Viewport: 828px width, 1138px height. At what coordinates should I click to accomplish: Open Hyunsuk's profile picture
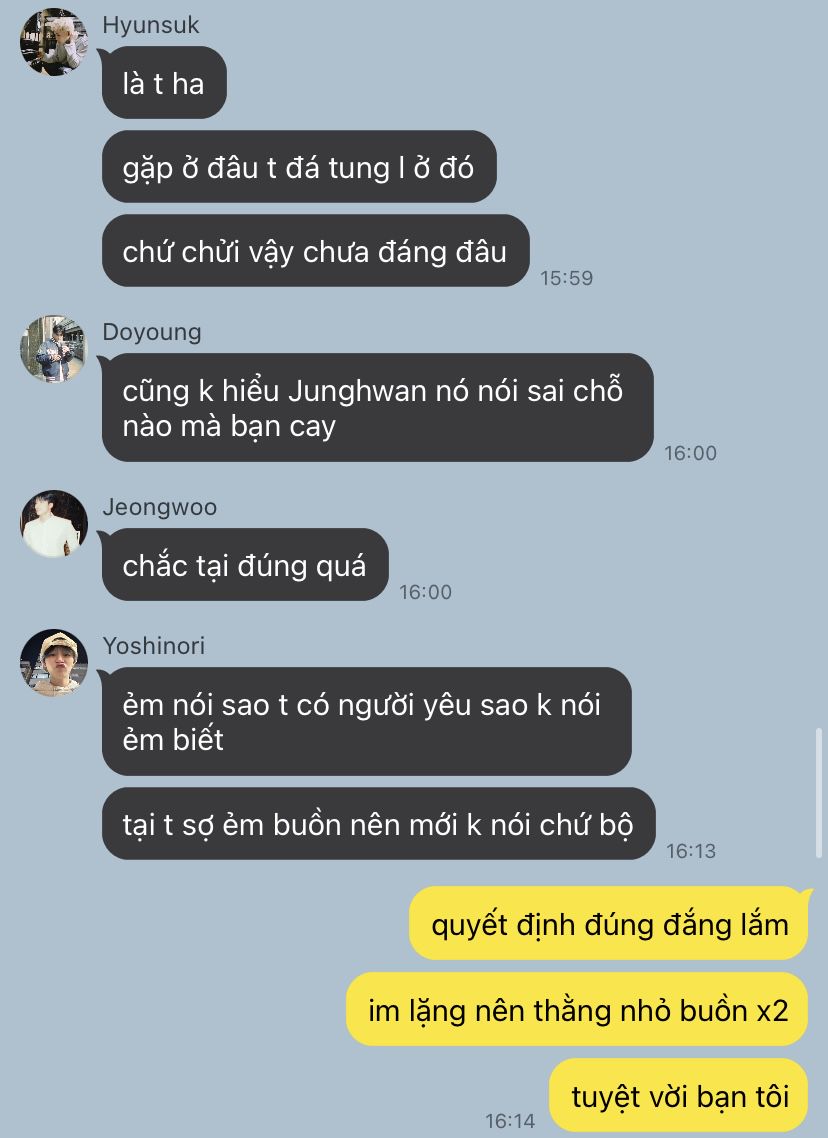coord(54,42)
